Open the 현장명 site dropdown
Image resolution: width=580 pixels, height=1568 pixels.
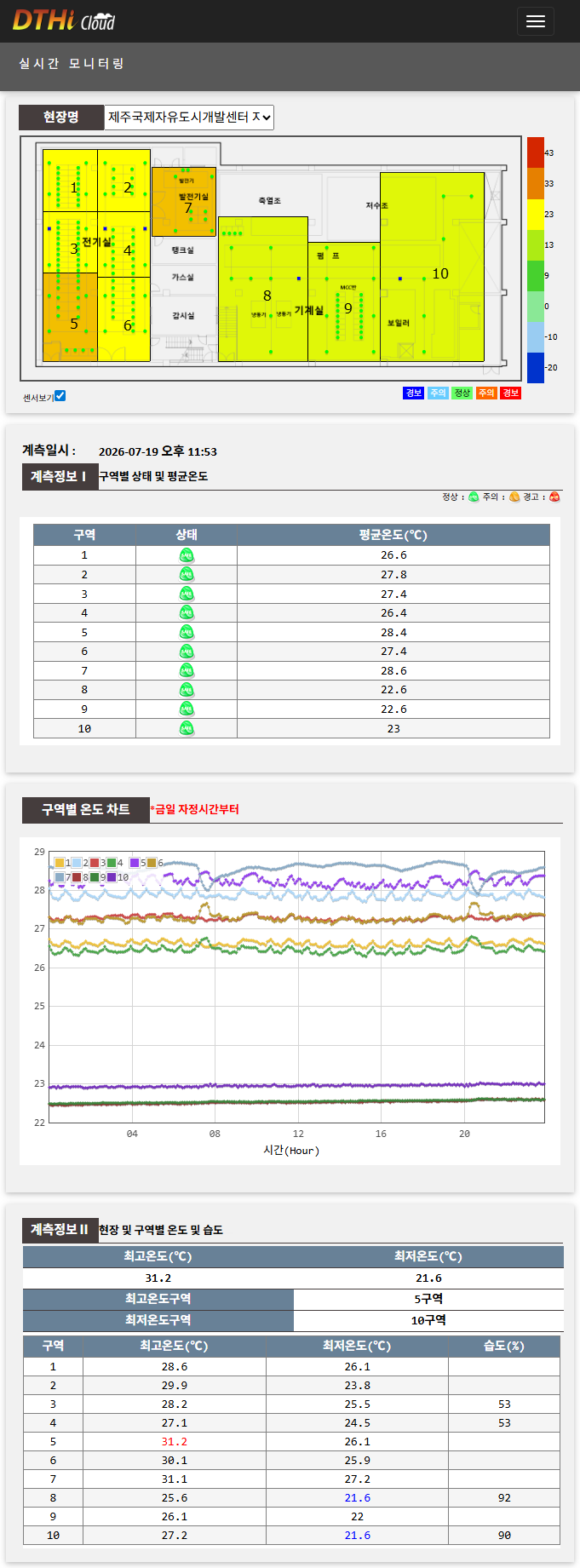[189, 117]
